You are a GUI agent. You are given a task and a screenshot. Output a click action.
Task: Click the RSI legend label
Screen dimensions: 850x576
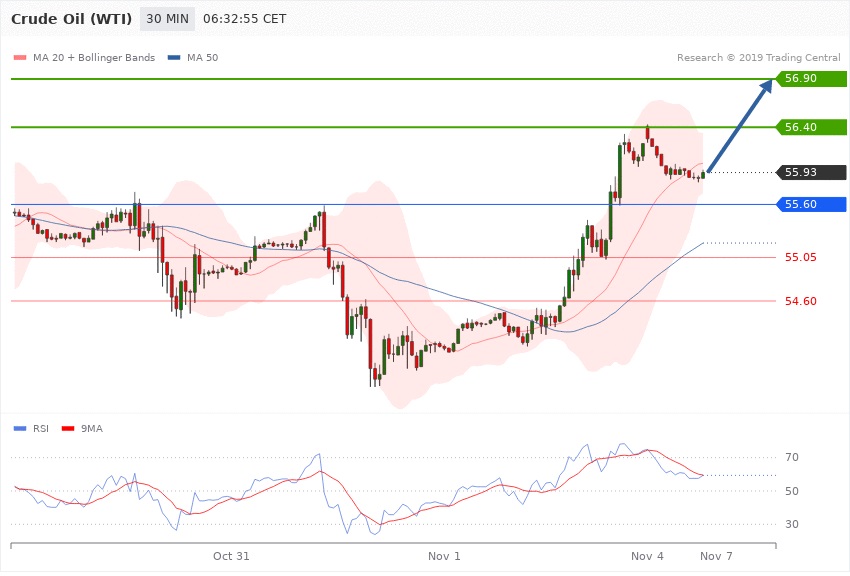(41, 429)
